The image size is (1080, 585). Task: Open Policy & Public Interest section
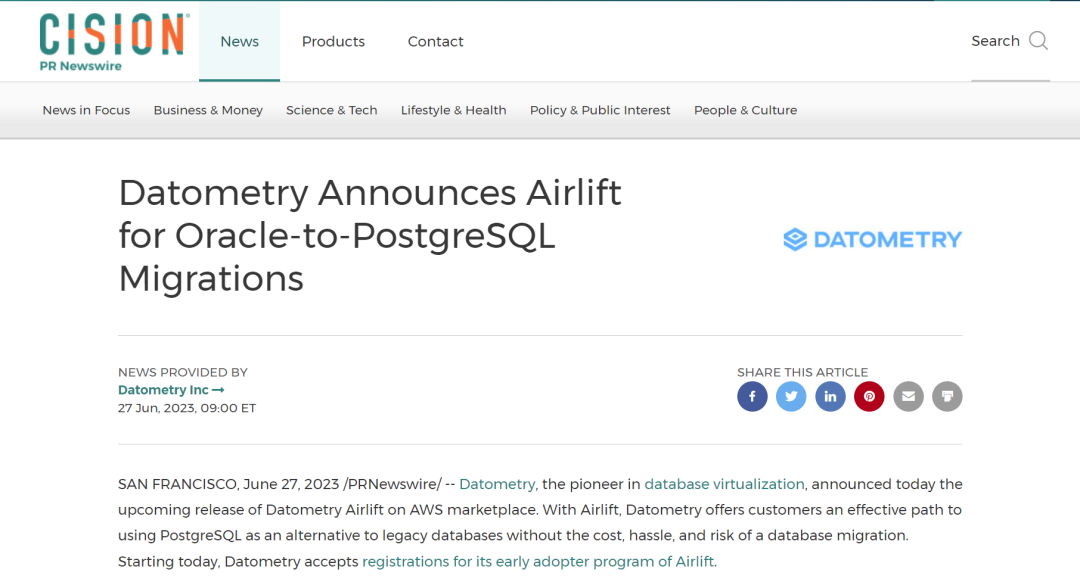pyautogui.click(x=600, y=110)
